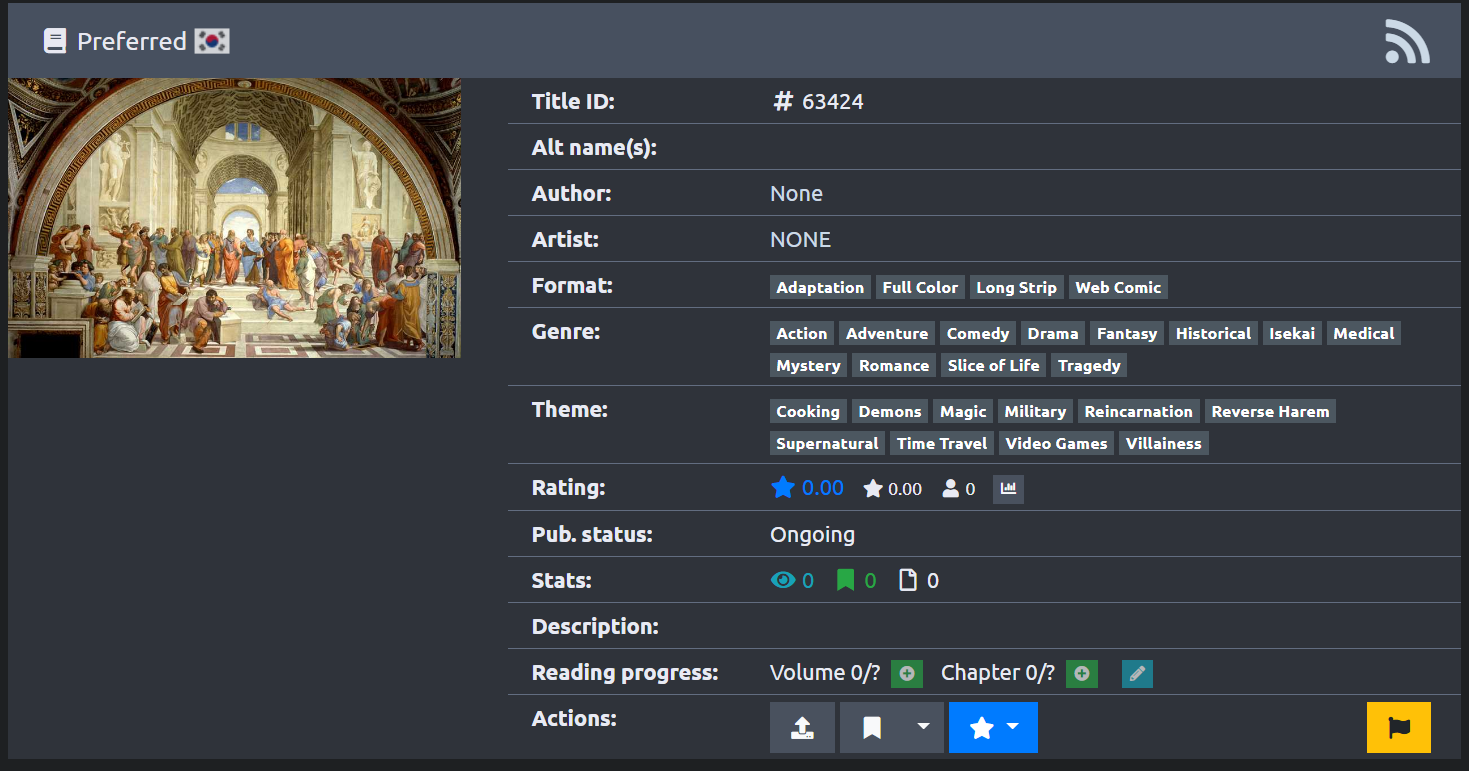Click the upload chapter icon button

(802, 727)
